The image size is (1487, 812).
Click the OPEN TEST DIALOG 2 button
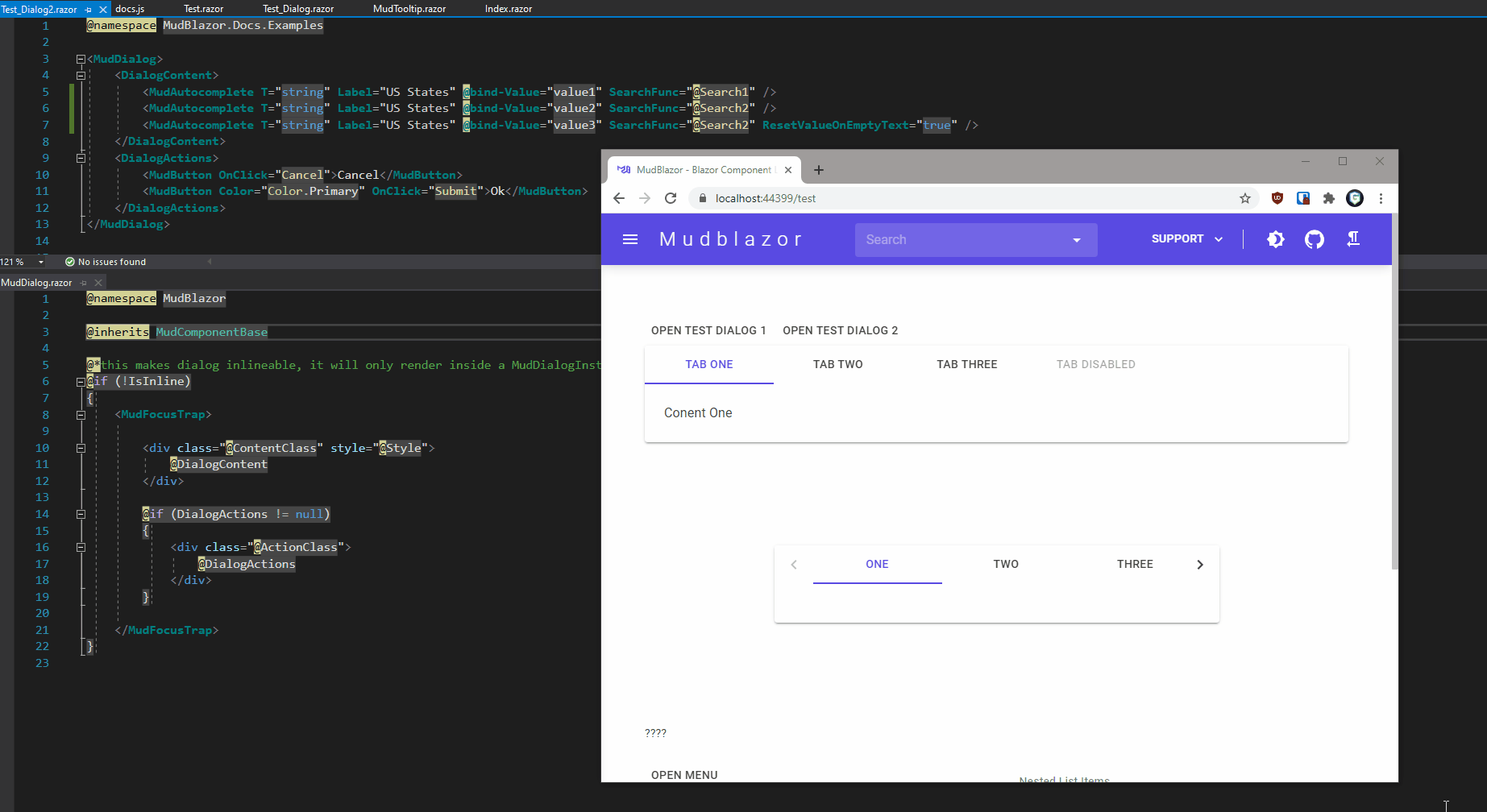click(x=840, y=330)
